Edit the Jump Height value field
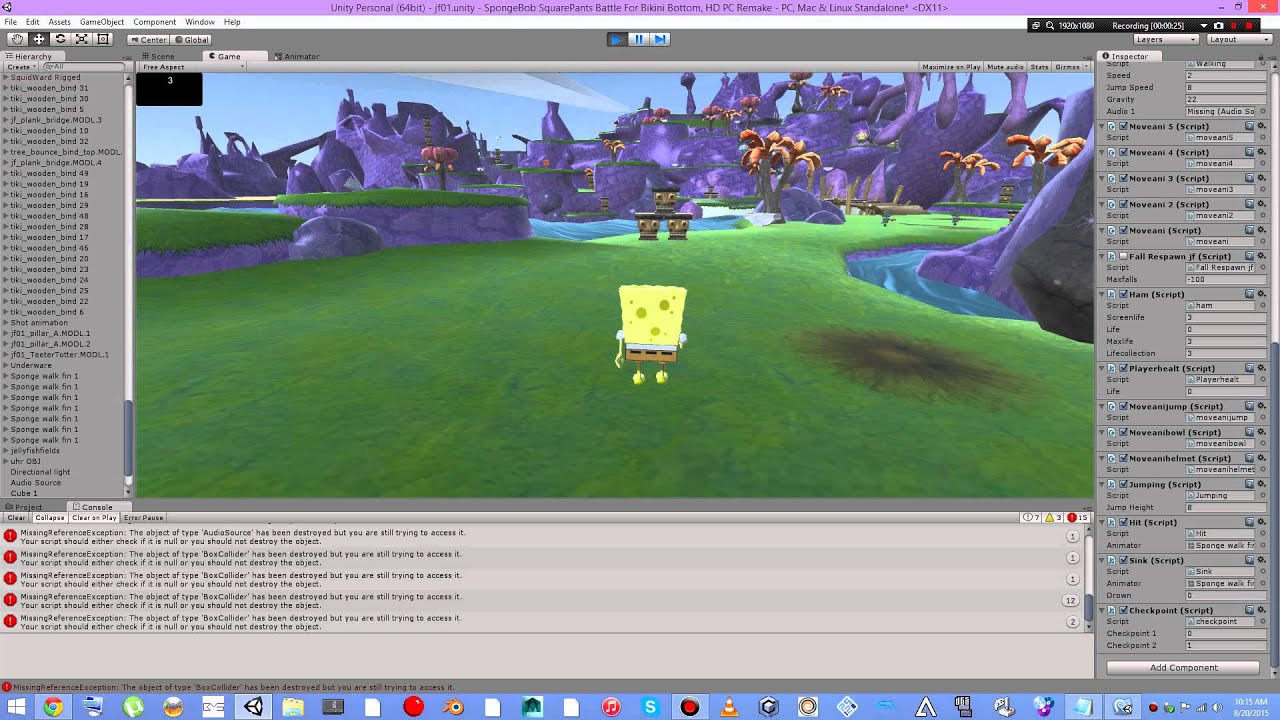Screen dimensions: 1280x720 [1225, 507]
